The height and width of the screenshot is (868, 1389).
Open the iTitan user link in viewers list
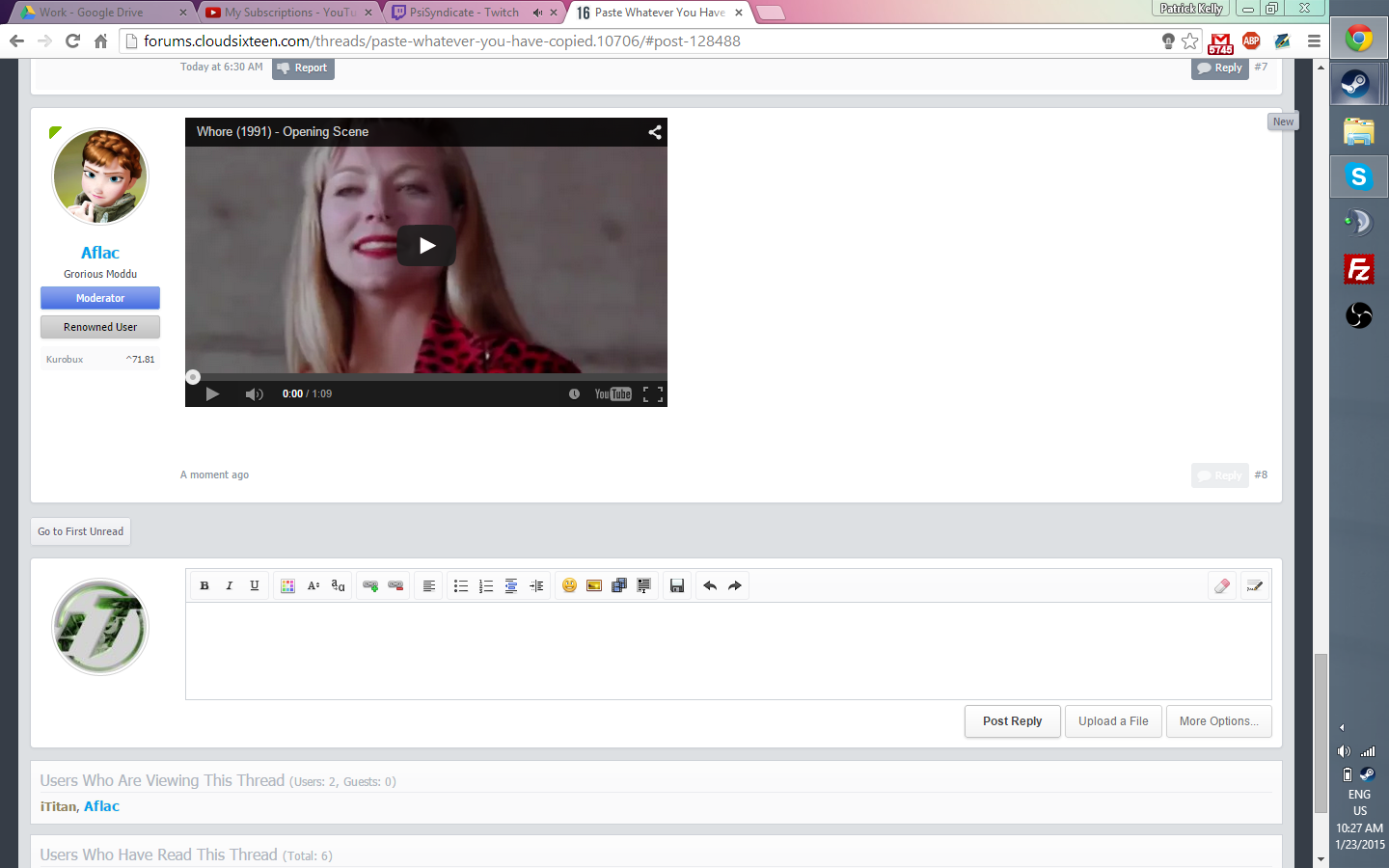[x=58, y=806]
